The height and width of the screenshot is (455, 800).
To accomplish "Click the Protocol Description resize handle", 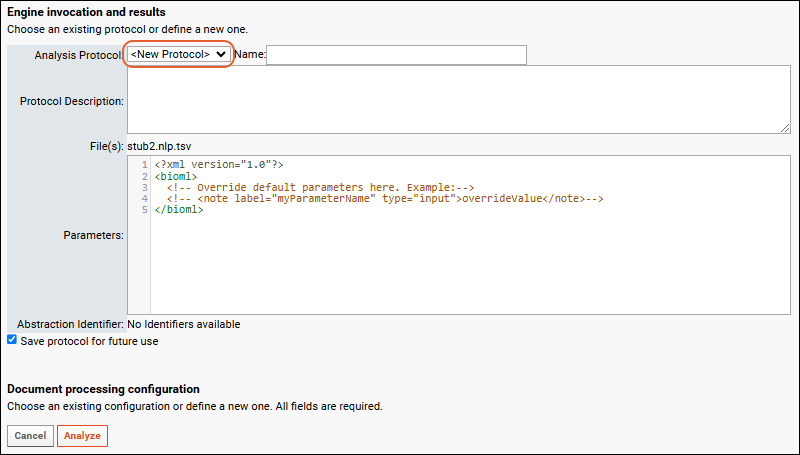I will (785, 128).
